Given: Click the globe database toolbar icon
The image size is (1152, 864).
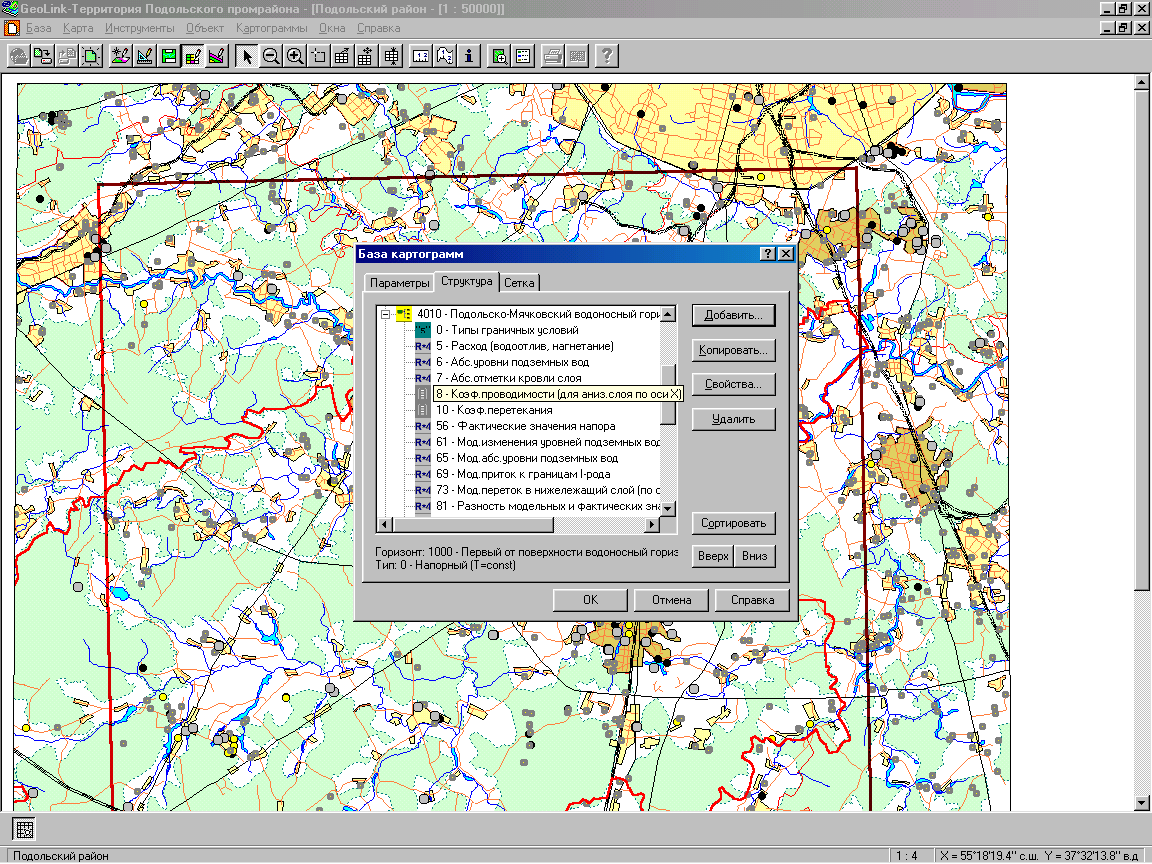Looking at the screenshot, I should click(18, 56).
